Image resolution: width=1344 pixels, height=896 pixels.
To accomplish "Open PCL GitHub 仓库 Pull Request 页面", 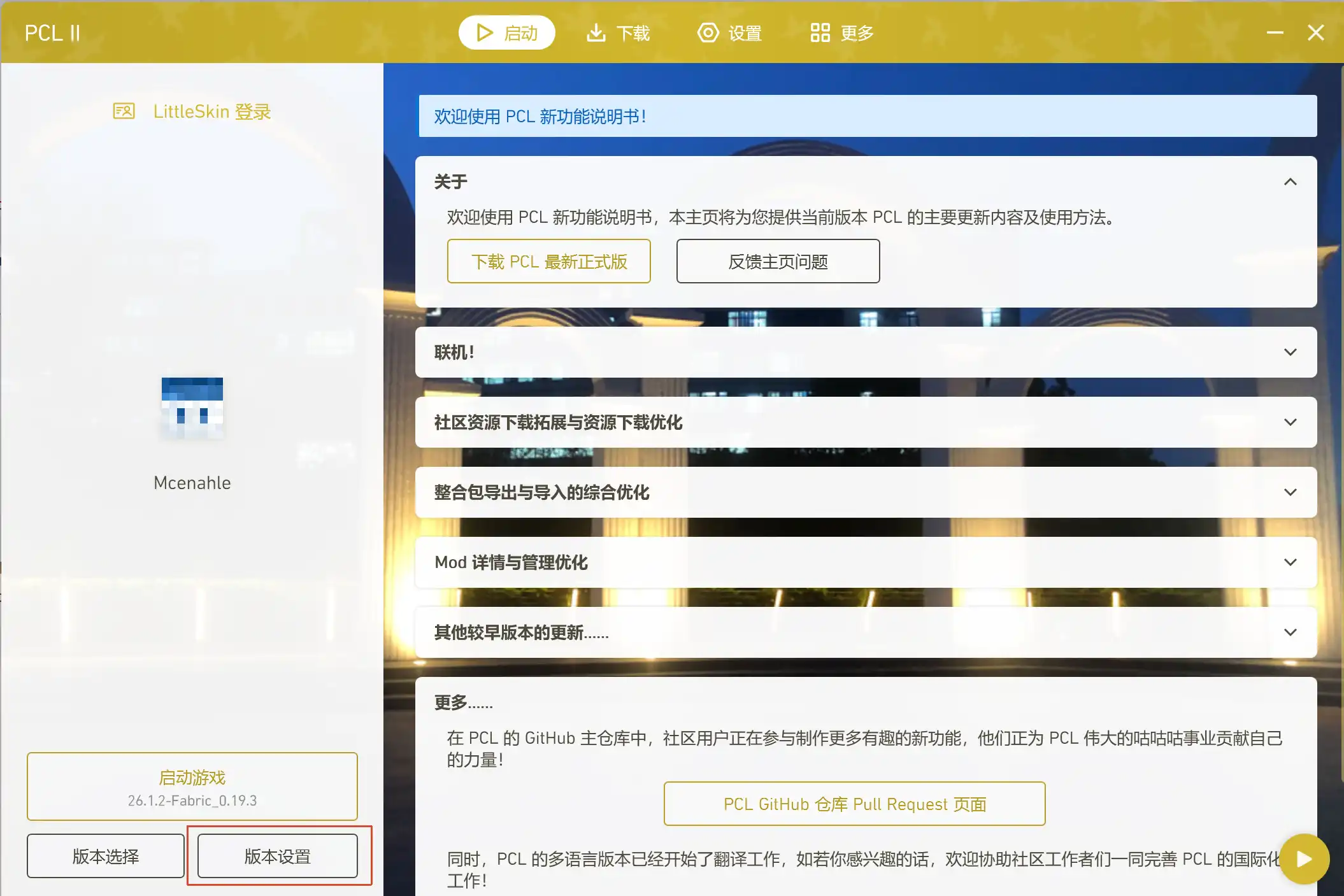I will coord(855,804).
